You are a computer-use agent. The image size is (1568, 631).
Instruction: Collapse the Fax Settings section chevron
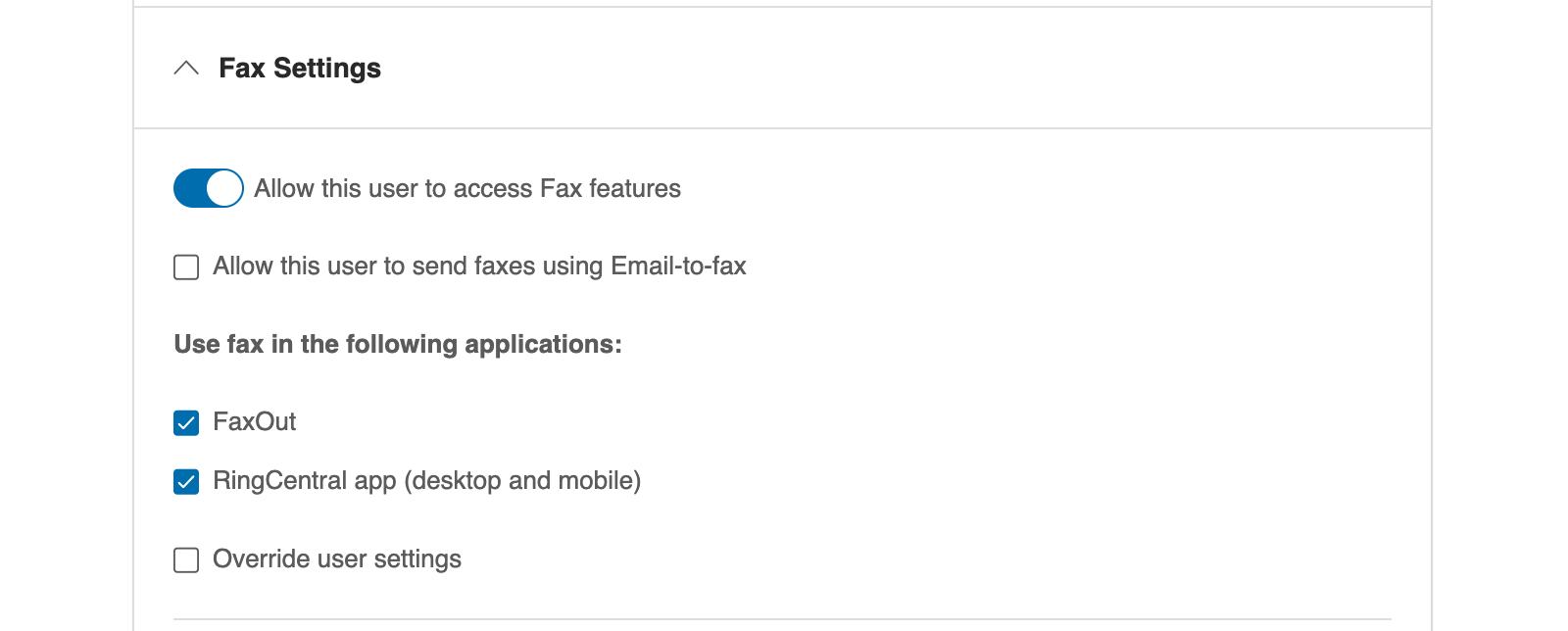(x=186, y=69)
